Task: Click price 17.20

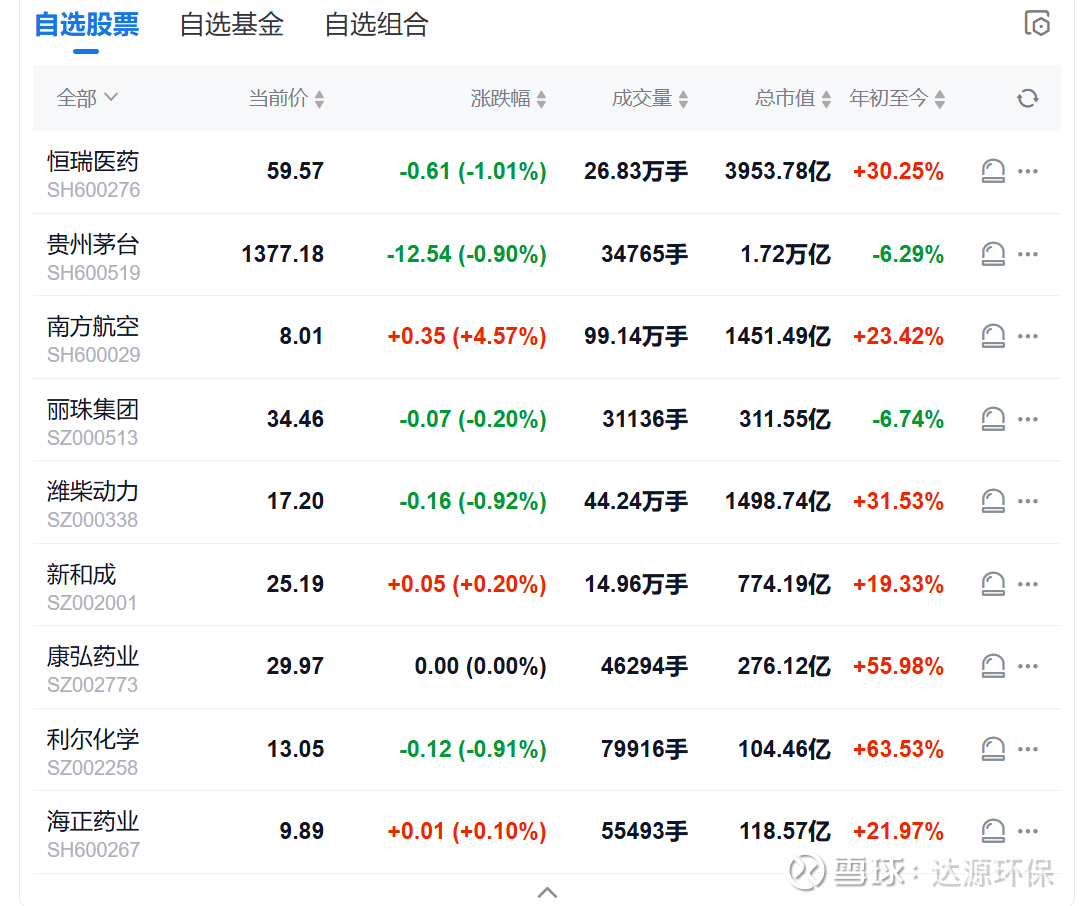Action: click(x=295, y=501)
